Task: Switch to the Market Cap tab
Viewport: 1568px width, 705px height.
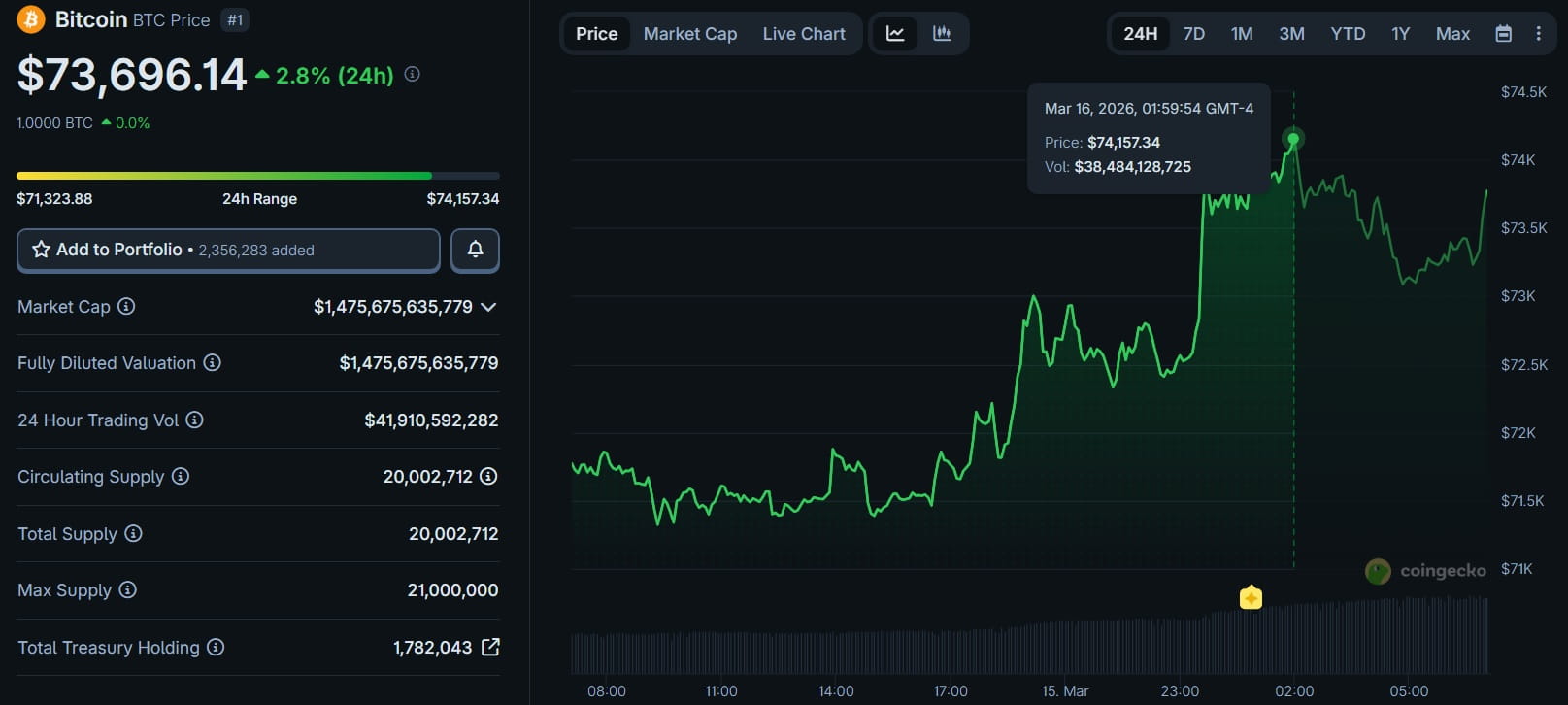Action: tap(689, 34)
